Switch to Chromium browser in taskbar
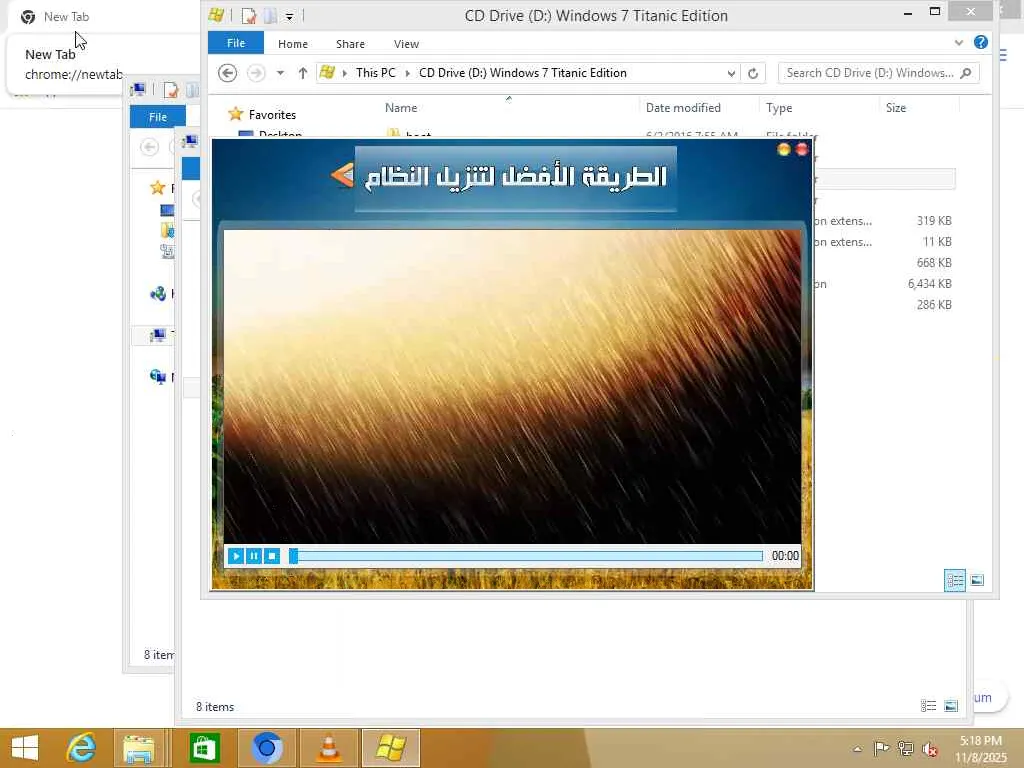Viewport: 1024px width, 768px height. [266, 748]
